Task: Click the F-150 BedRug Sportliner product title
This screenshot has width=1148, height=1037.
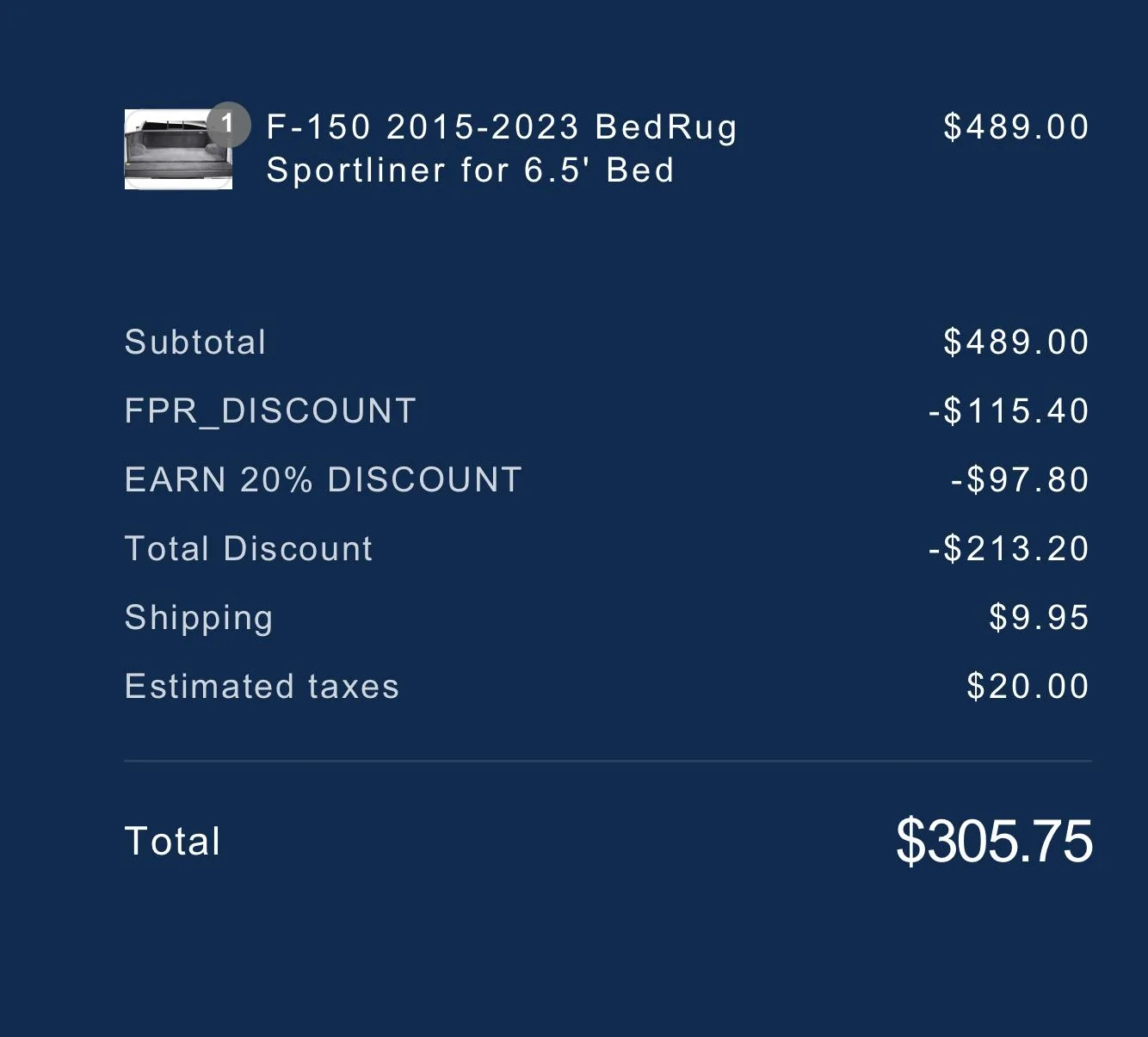Action: [x=502, y=127]
